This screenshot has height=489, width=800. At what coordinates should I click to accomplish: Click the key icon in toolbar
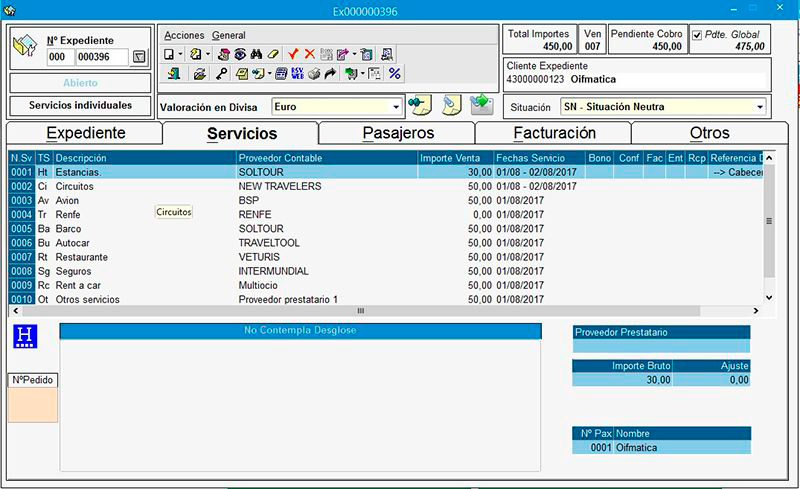pos(222,74)
